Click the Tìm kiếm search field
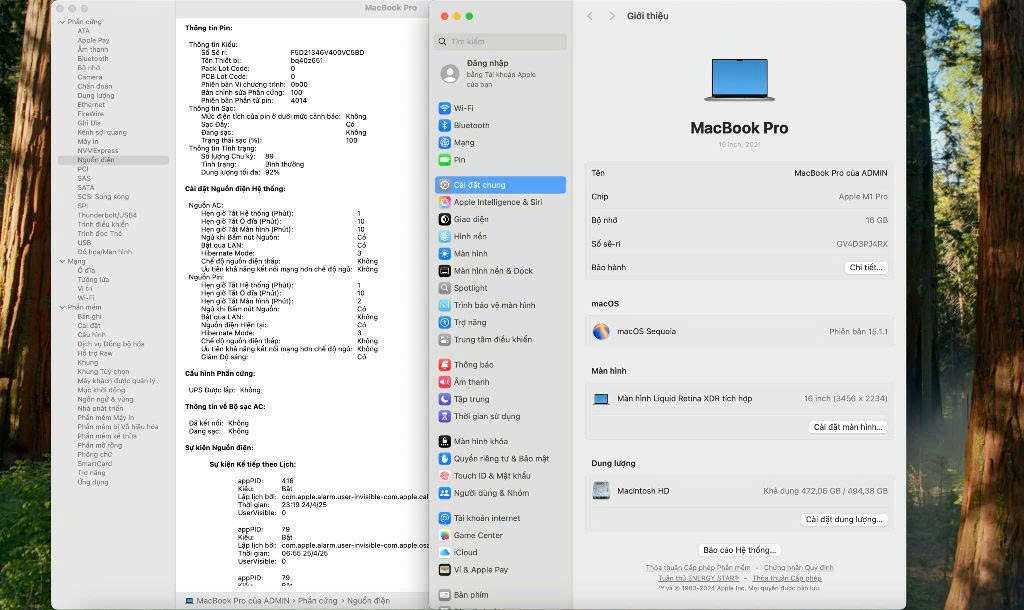The image size is (1024, 610). (x=500, y=42)
